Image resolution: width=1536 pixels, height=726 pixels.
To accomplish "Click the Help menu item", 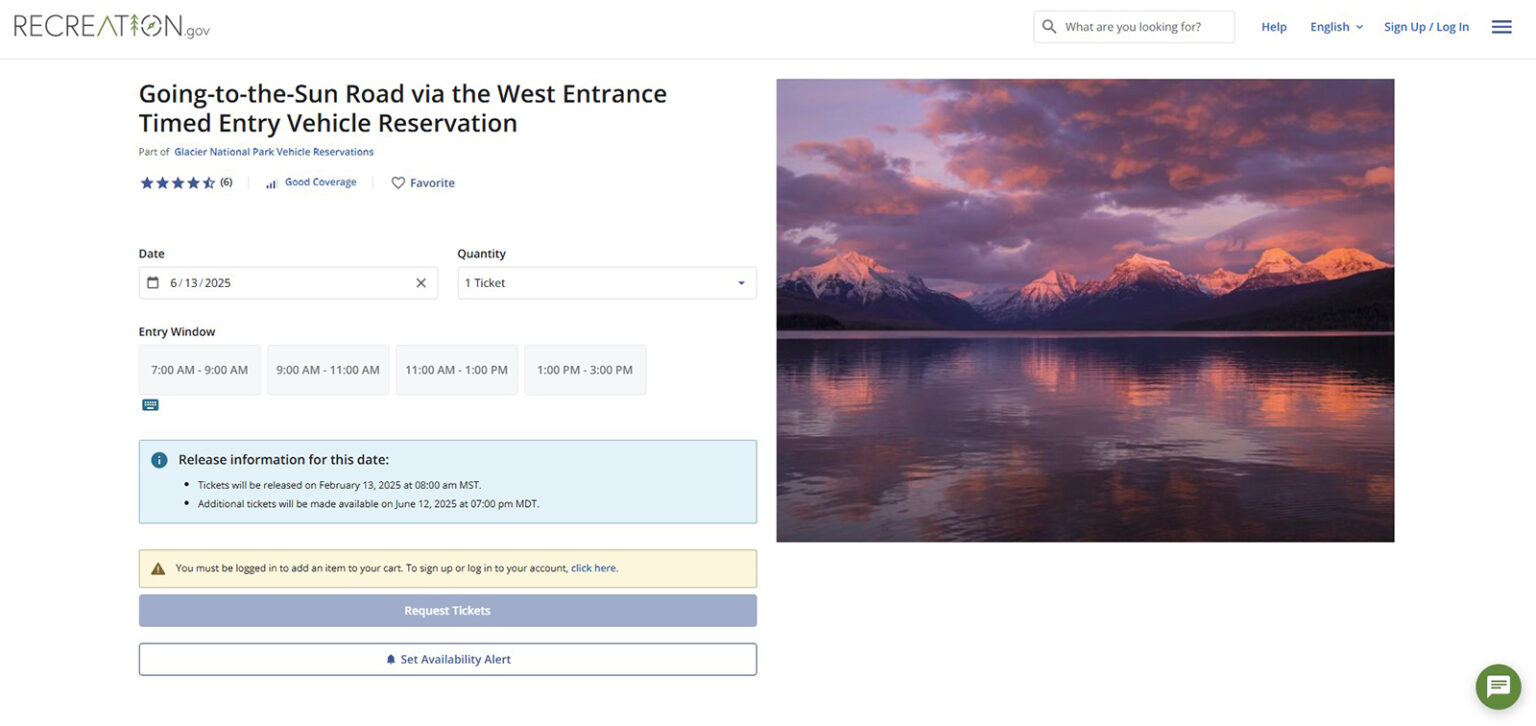I will (1273, 26).
